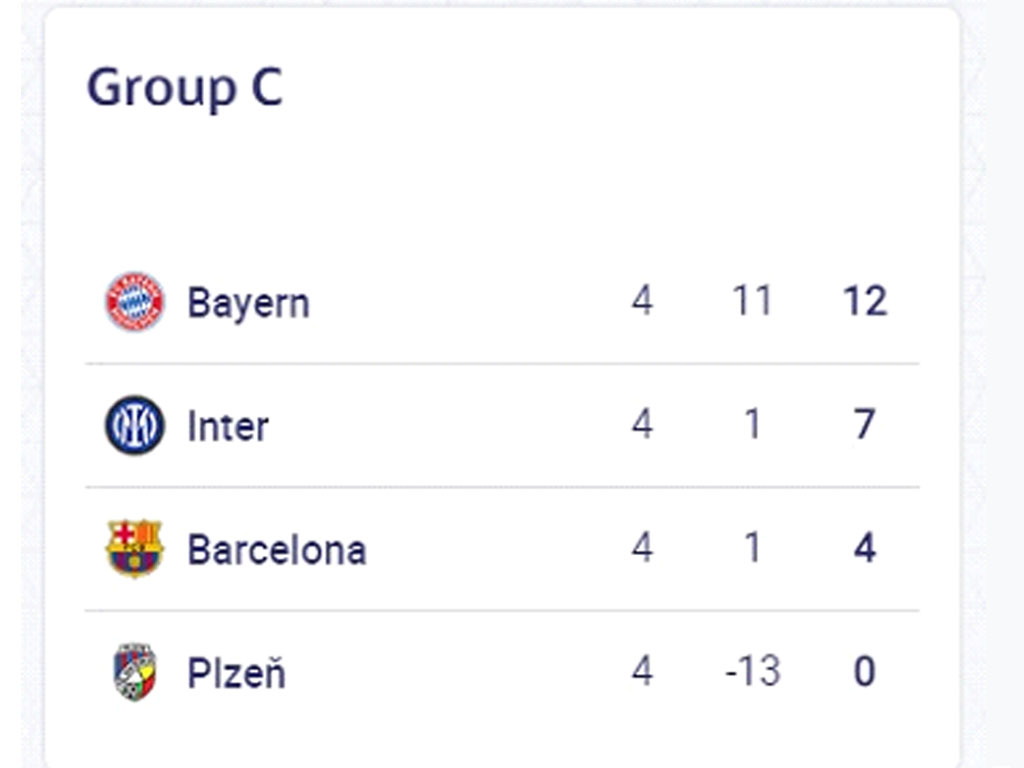Screen dimensions: 1024x768
Task: Click the Bayern Munich club crest
Action: coord(135,301)
